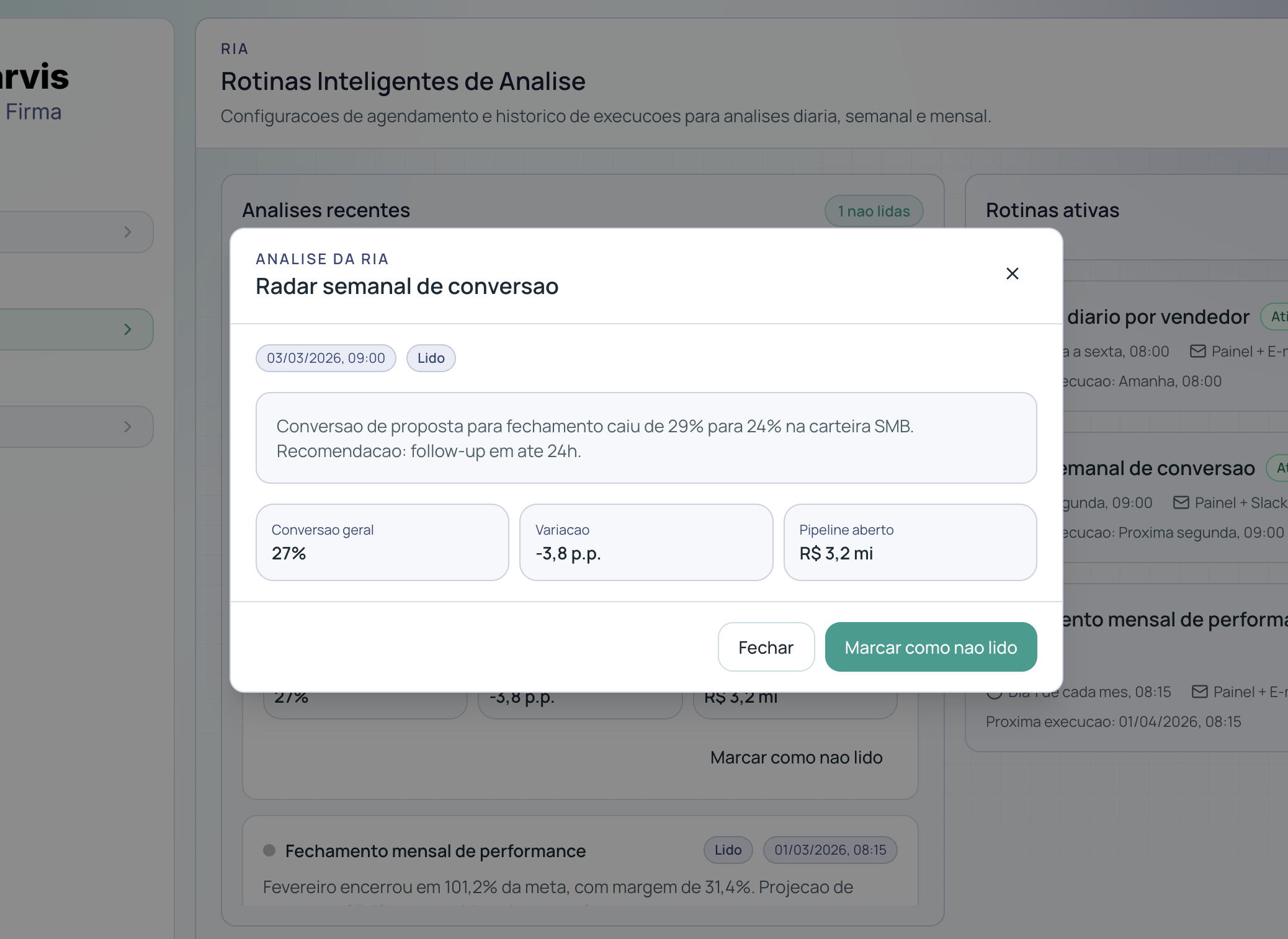Click the 03/03/2026, 09:00 date chip

coord(326,358)
